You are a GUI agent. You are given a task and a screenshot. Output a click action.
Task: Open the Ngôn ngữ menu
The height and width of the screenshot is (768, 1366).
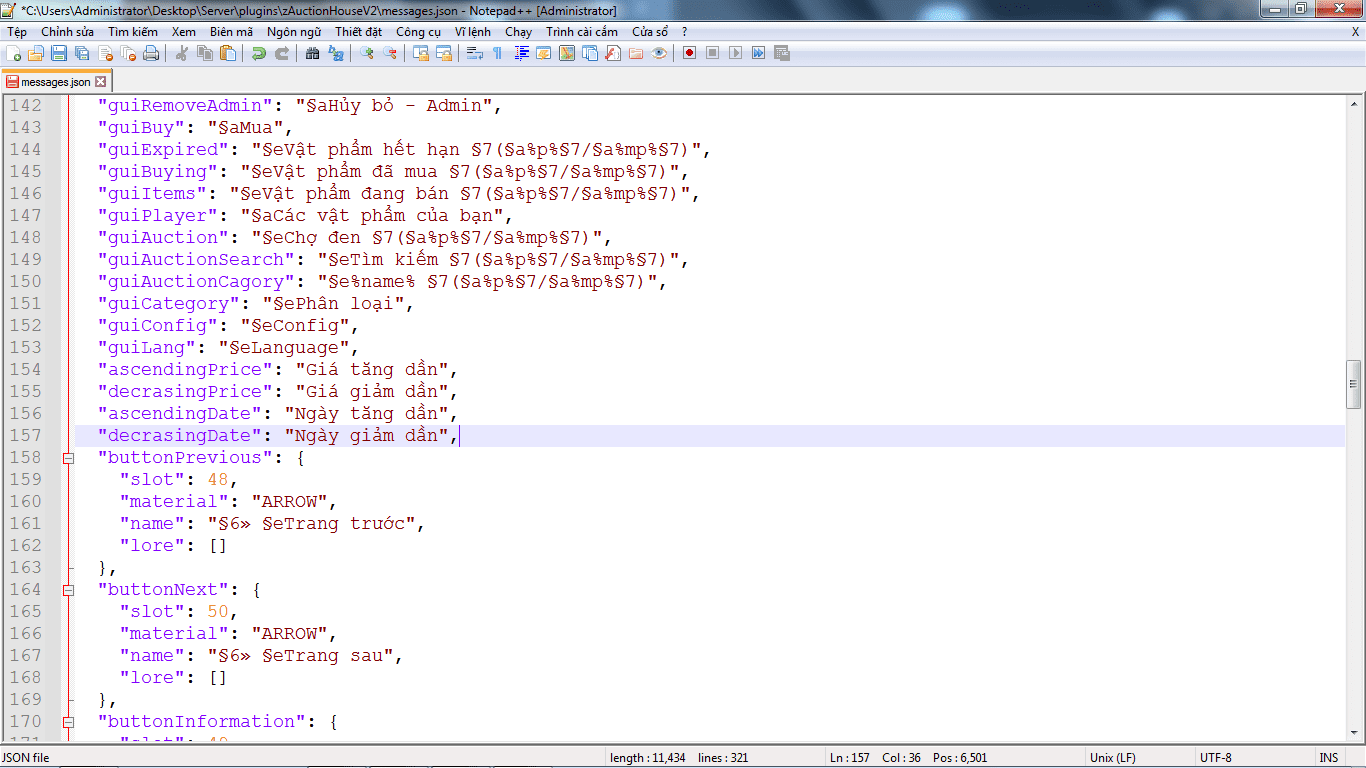(294, 32)
